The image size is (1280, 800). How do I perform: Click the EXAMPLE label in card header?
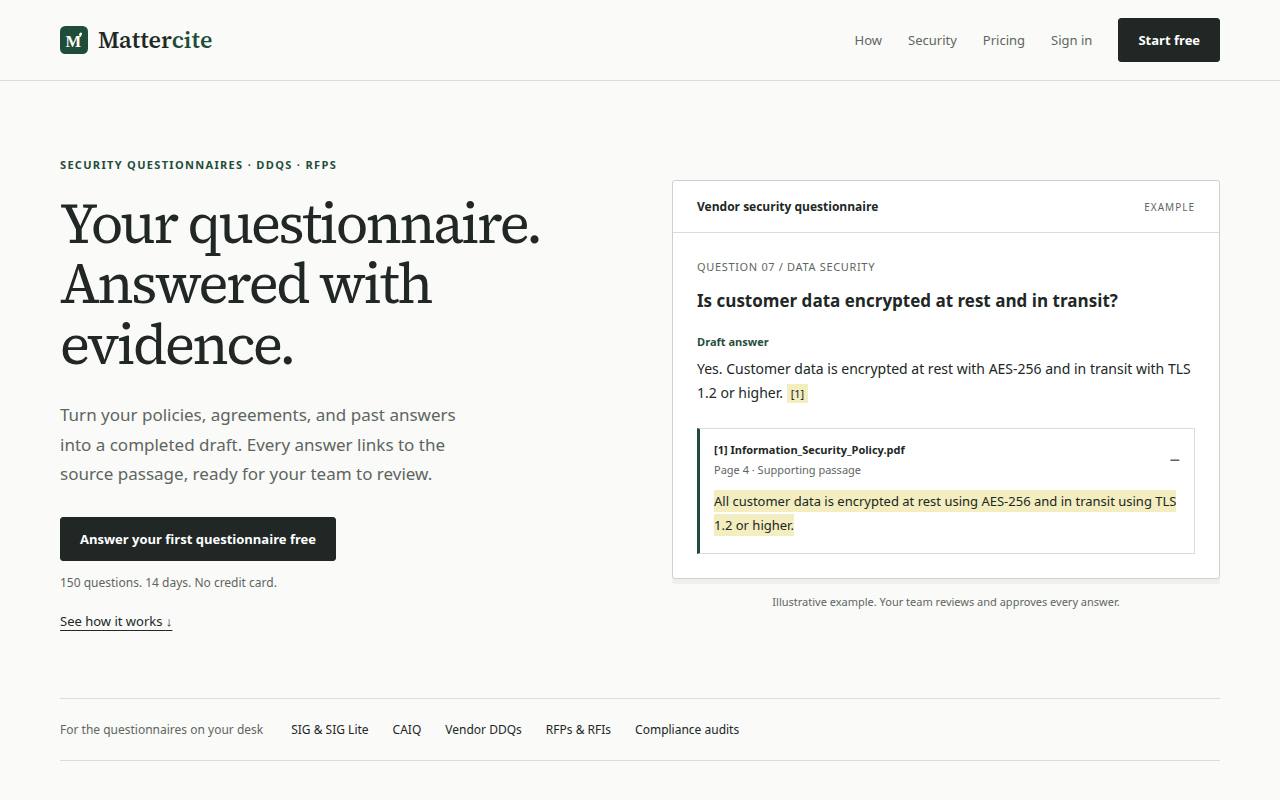click(1169, 207)
